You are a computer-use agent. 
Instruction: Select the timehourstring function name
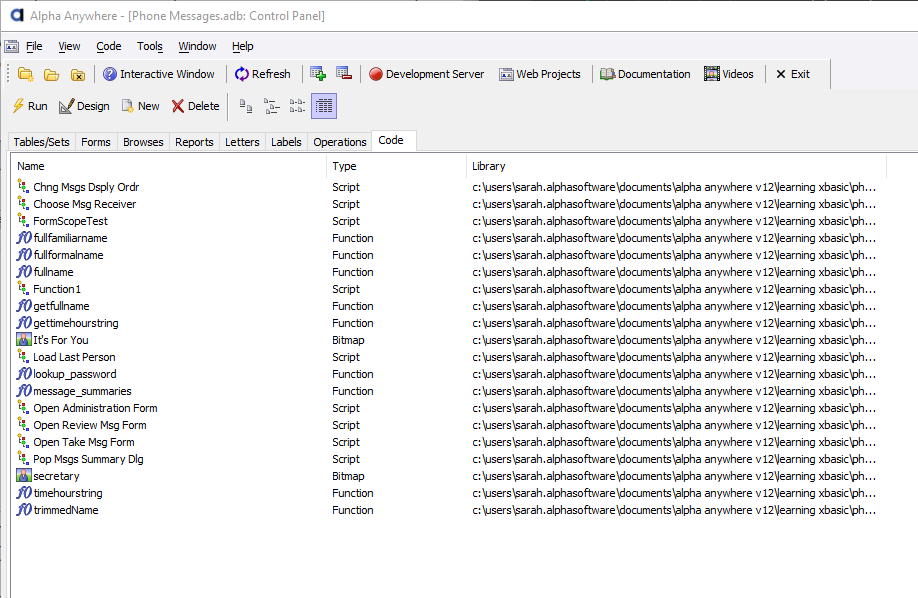pyautogui.click(x=68, y=493)
